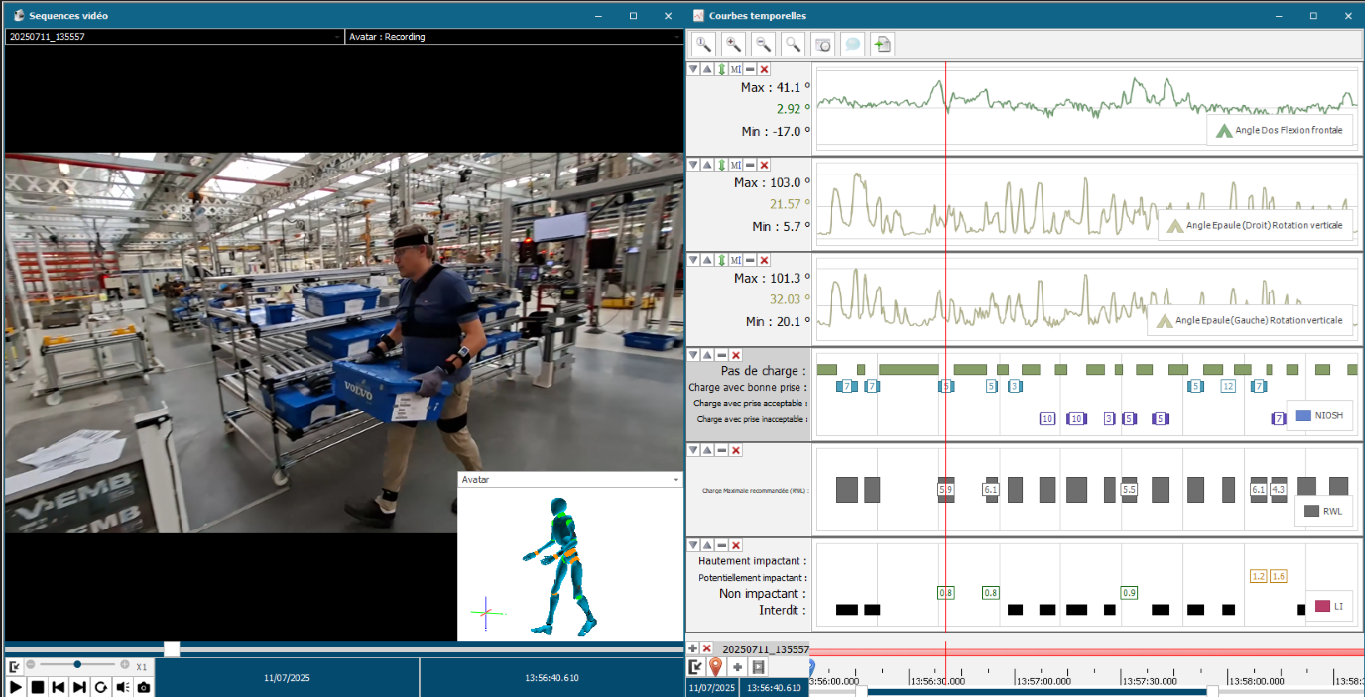Click the add document icon in curves toolbar
The width and height of the screenshot is (1365, 697).
[x=882, y=44]
